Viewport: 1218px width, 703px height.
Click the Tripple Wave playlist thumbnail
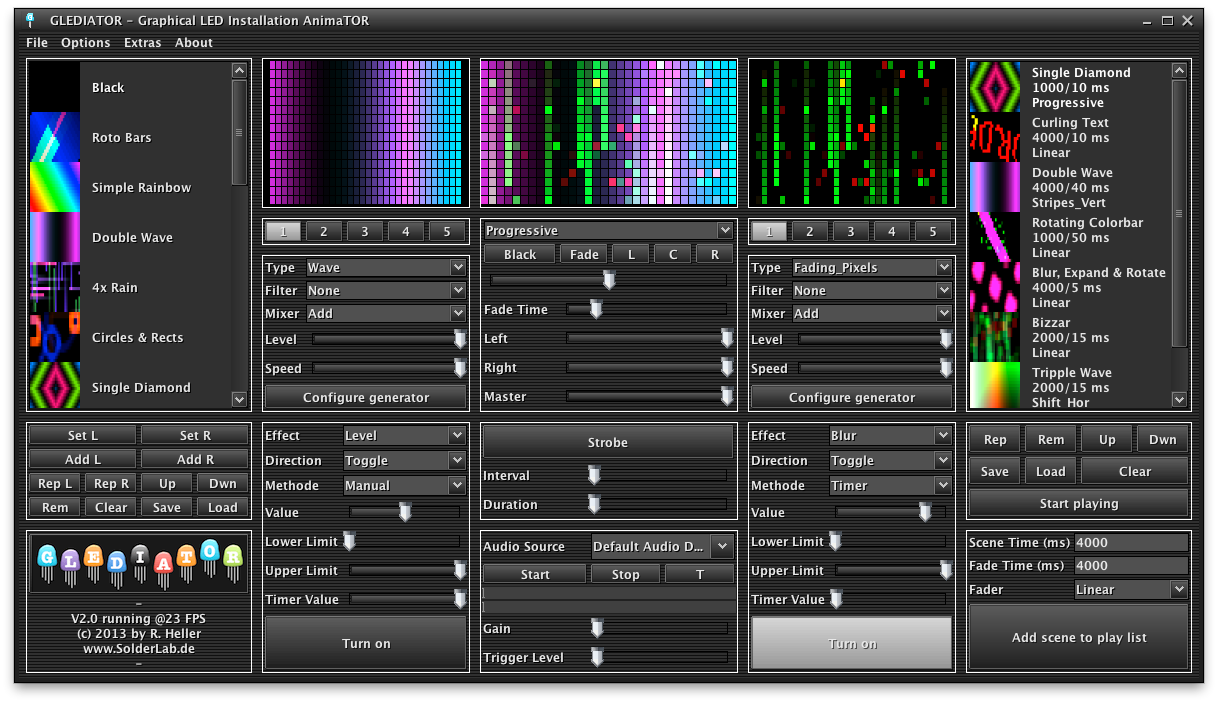click(x=994, y=386)
